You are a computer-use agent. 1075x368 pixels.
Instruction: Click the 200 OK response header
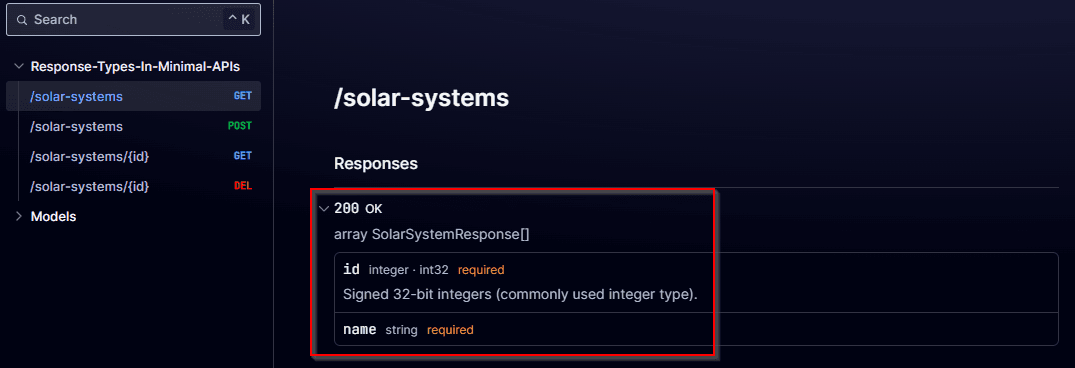(x=358, y=208)
